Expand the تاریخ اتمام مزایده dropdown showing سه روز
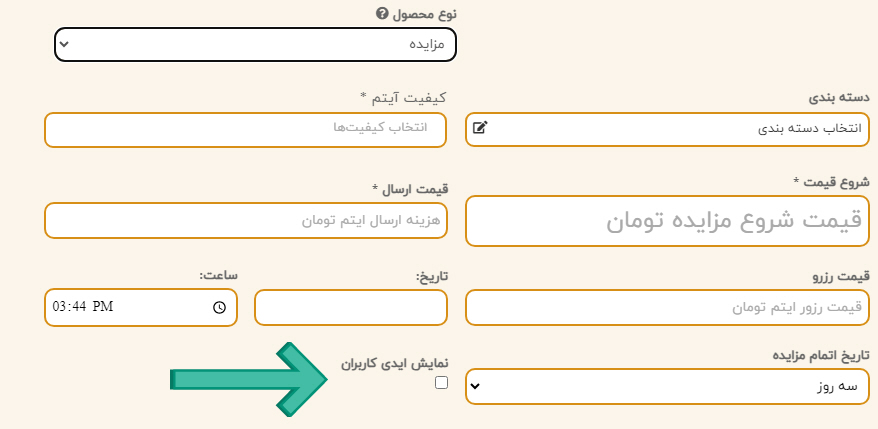The height and width of the screenshot is (429, 878). [667, 386]
